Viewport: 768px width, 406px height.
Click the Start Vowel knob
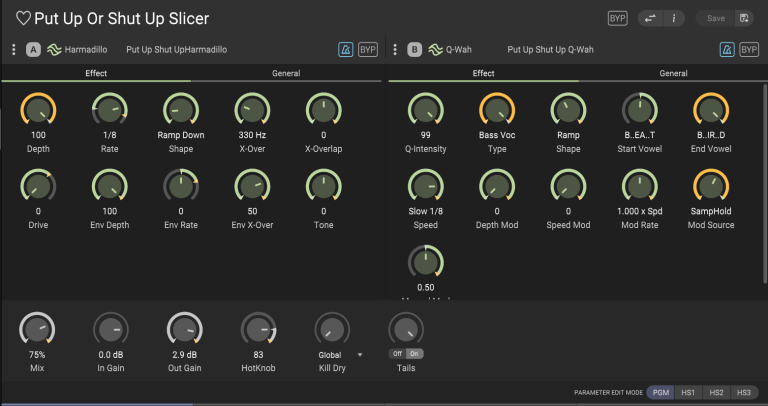[640, 110]
